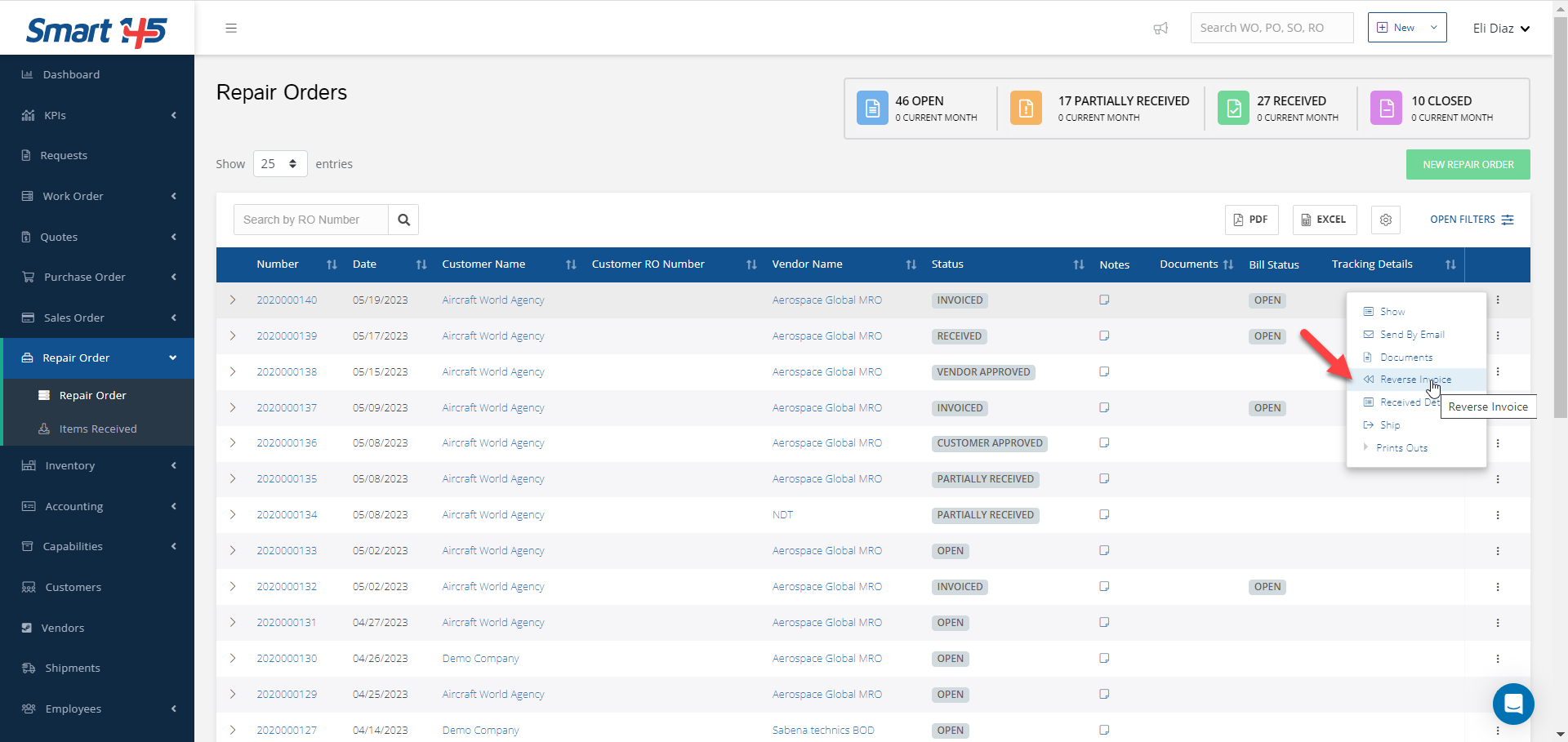The image size is (1568, 742).
Task: Choose Send By Email menu option
Action: click(1411, 335)
